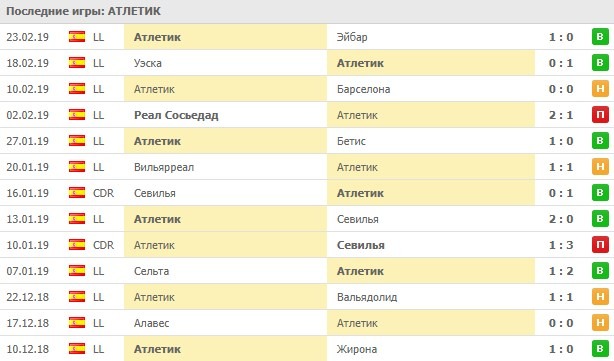
Task: Click the 1 : 3 score against Севилья
Action: 561,245
